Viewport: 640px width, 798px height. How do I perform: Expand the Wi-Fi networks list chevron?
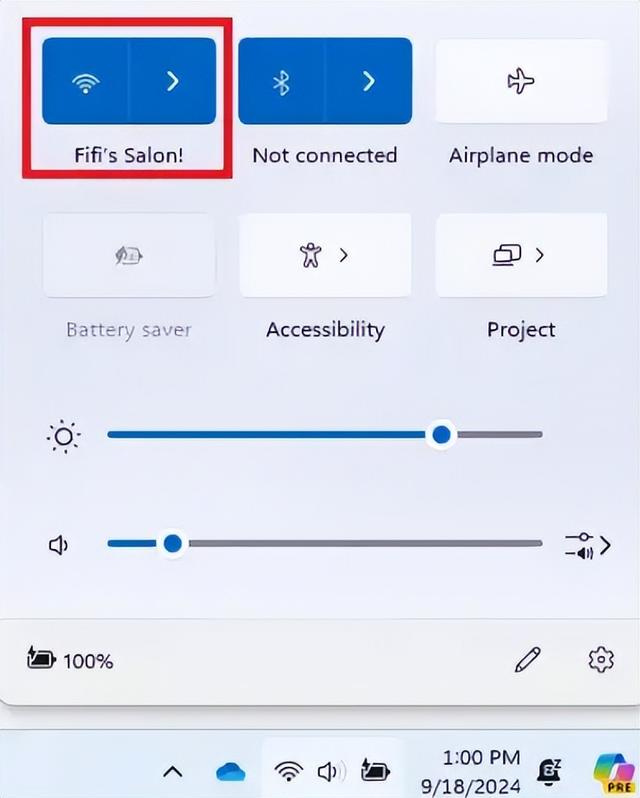pos(172,81)
